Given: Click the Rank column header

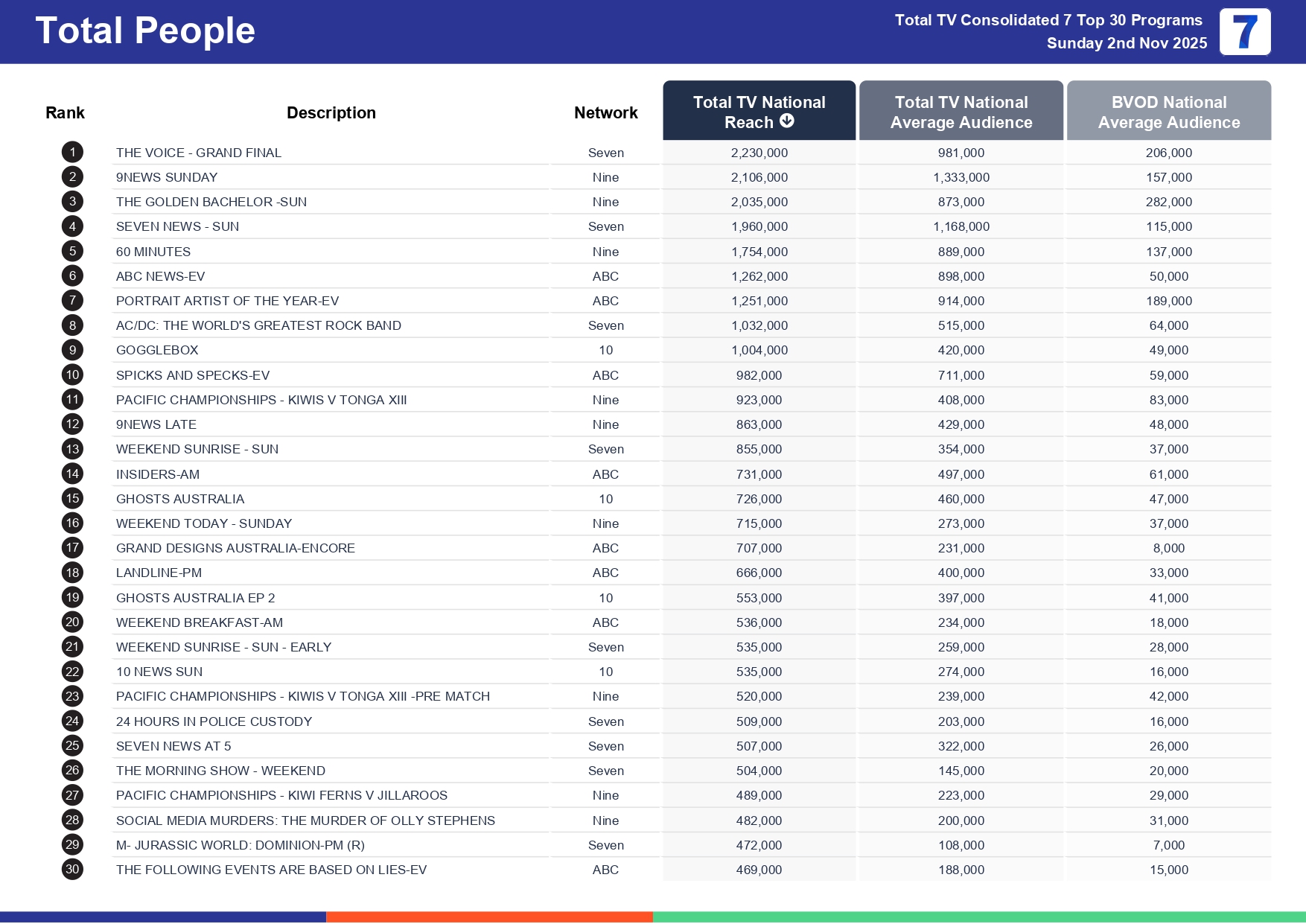Looking at the screenshot, I should (x=65, y=113).
